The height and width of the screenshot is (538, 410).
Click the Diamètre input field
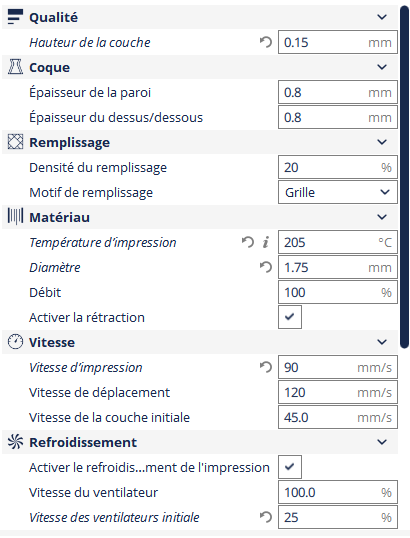[338, 267]
